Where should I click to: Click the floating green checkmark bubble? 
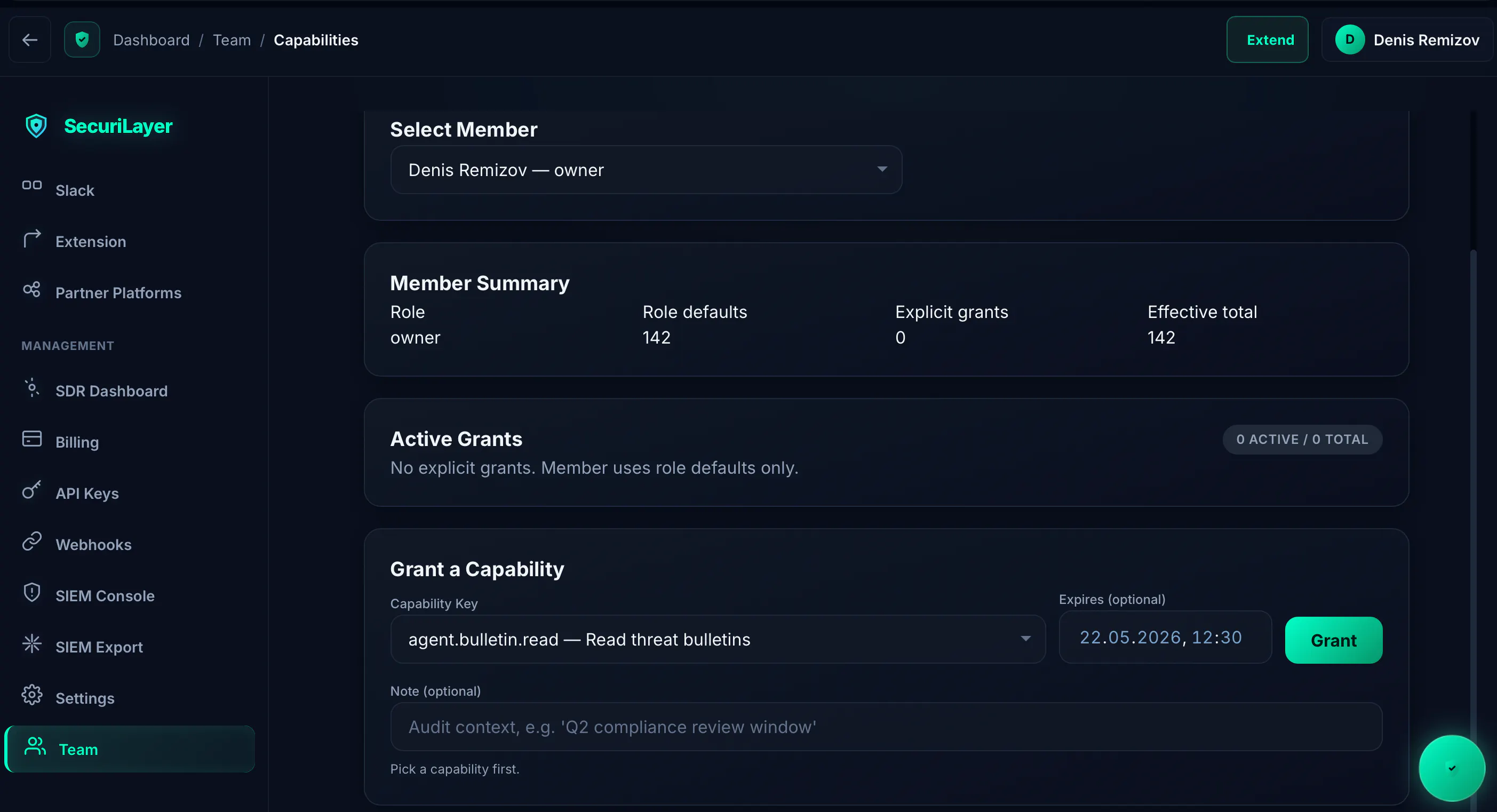point(1452,768)
